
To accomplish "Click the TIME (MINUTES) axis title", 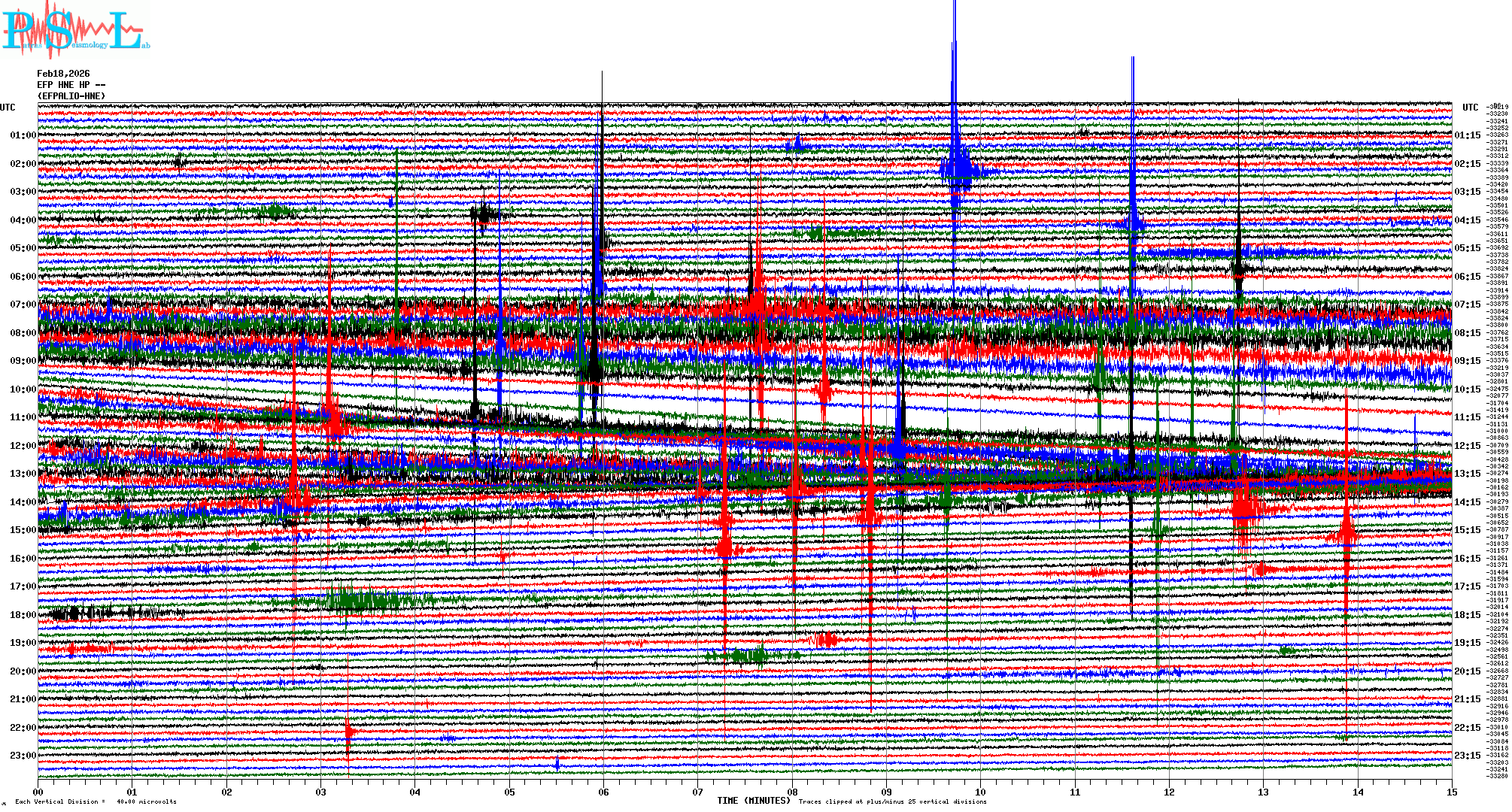I will coord(753,801).
